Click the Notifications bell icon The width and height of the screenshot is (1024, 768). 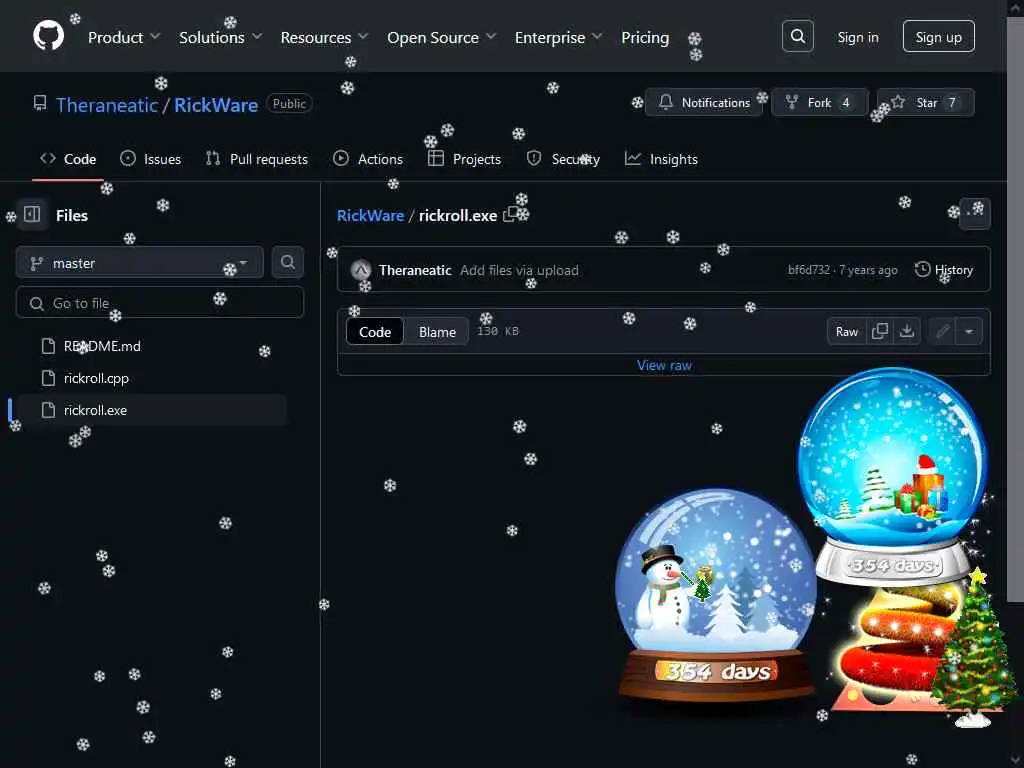[665, 103]
